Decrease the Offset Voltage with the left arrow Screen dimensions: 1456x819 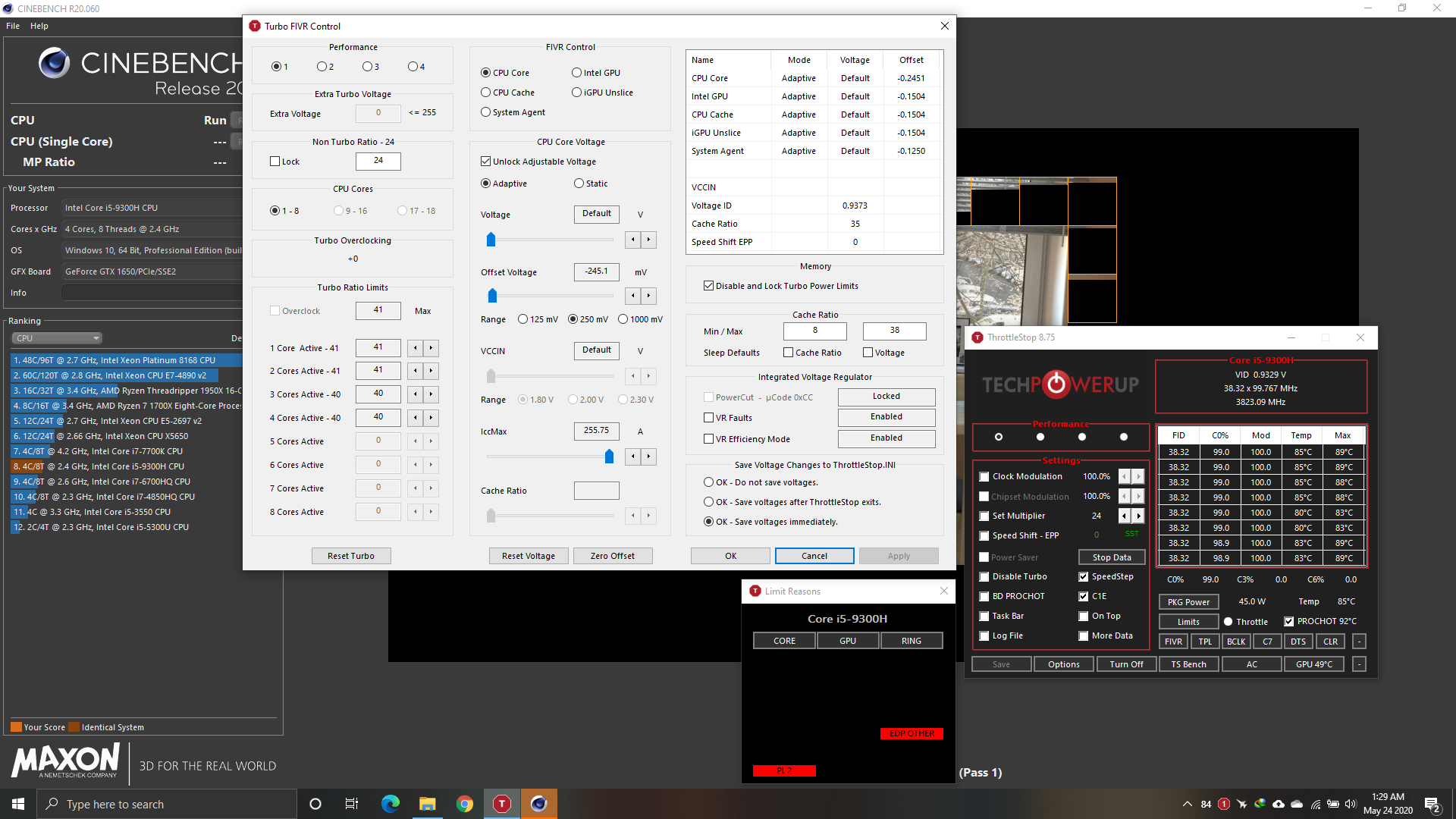[x=633, y=296]
